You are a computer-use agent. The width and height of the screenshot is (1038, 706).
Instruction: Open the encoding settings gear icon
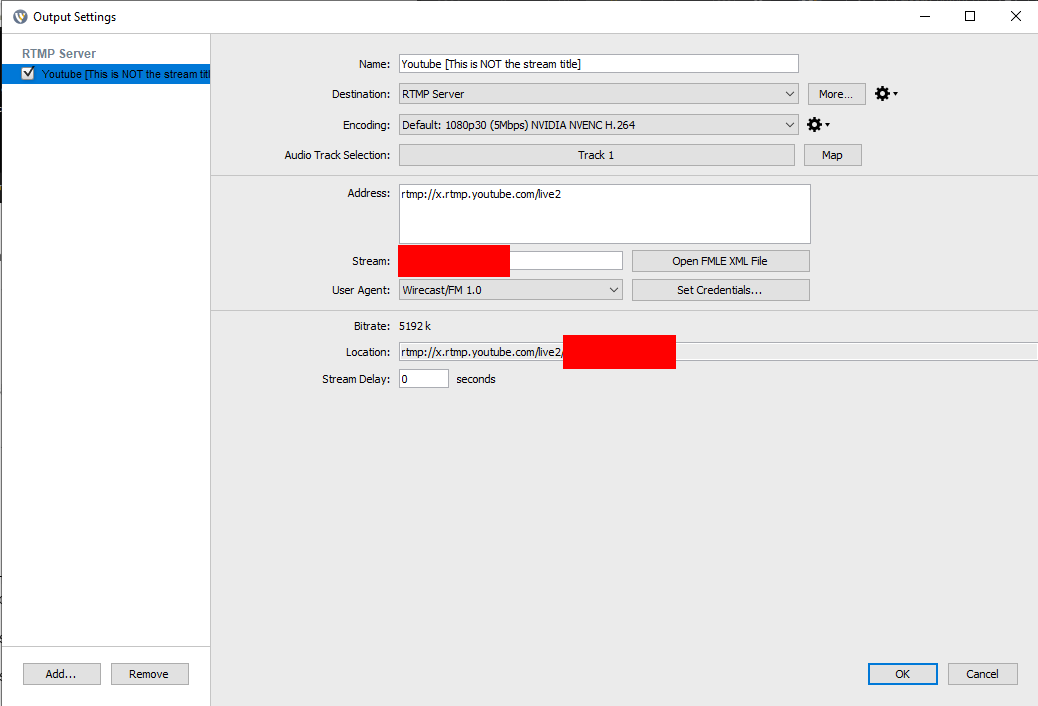pos(815,125)
